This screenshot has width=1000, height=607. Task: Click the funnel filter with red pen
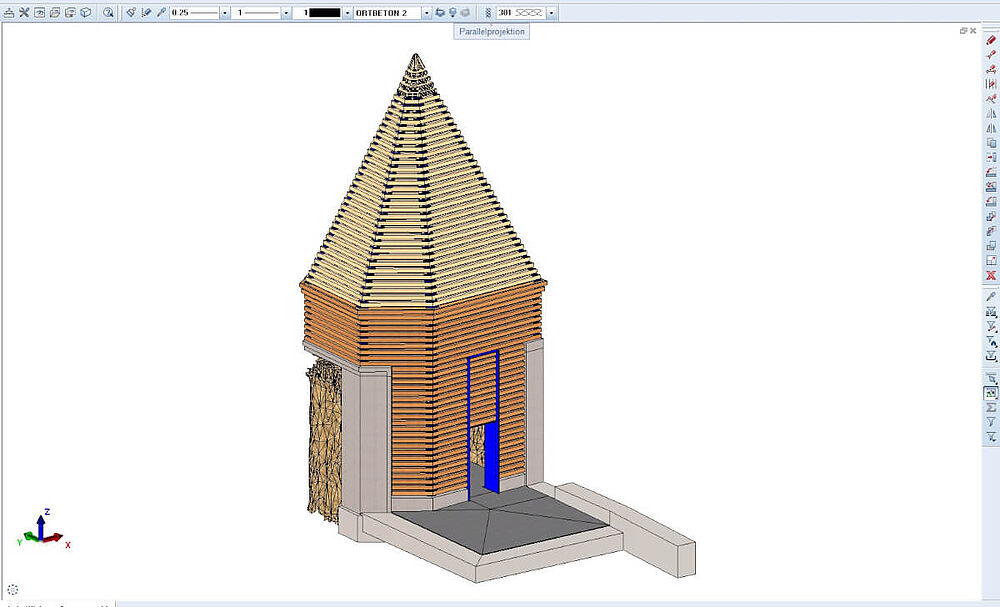pos(990,326)
